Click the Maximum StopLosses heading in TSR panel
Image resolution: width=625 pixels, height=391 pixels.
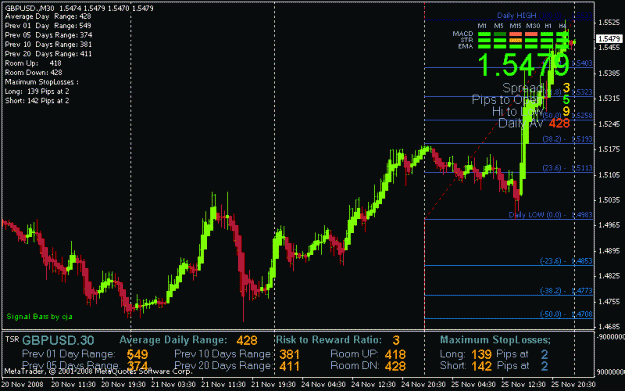pyautogui.click(x=495, y=340)
